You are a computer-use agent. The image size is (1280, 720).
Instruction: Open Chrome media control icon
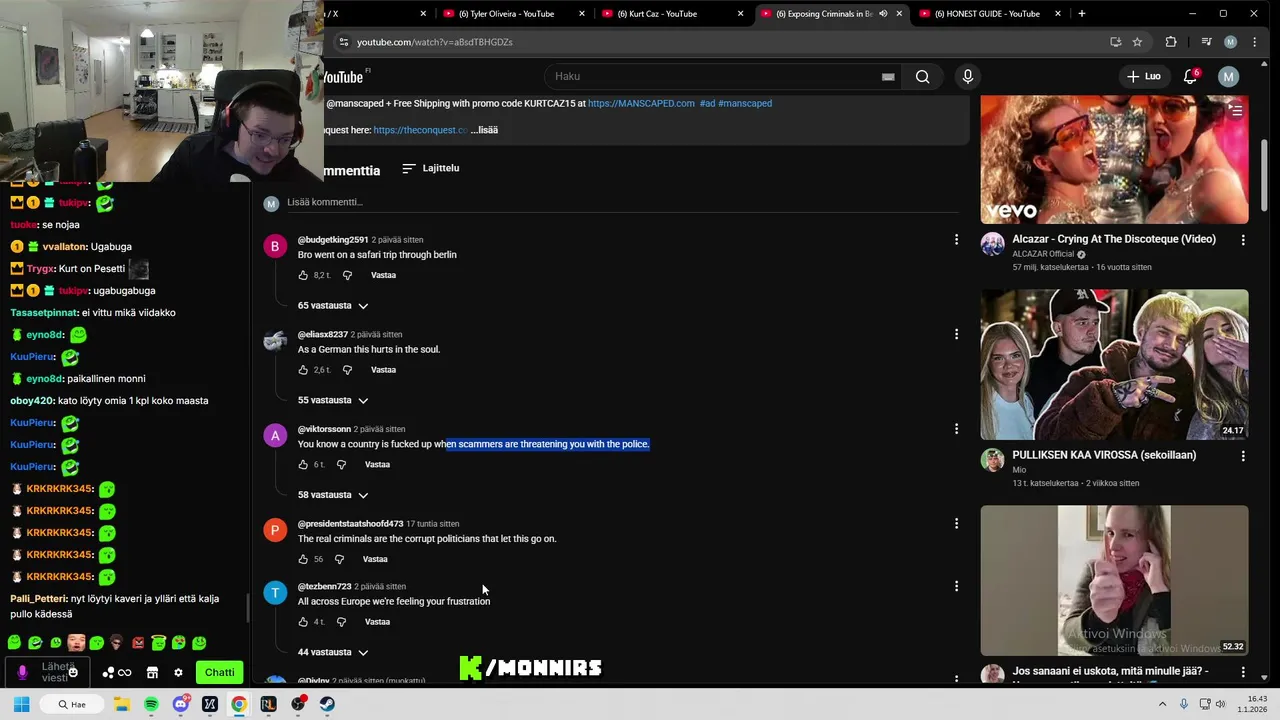click(1206, 42)
